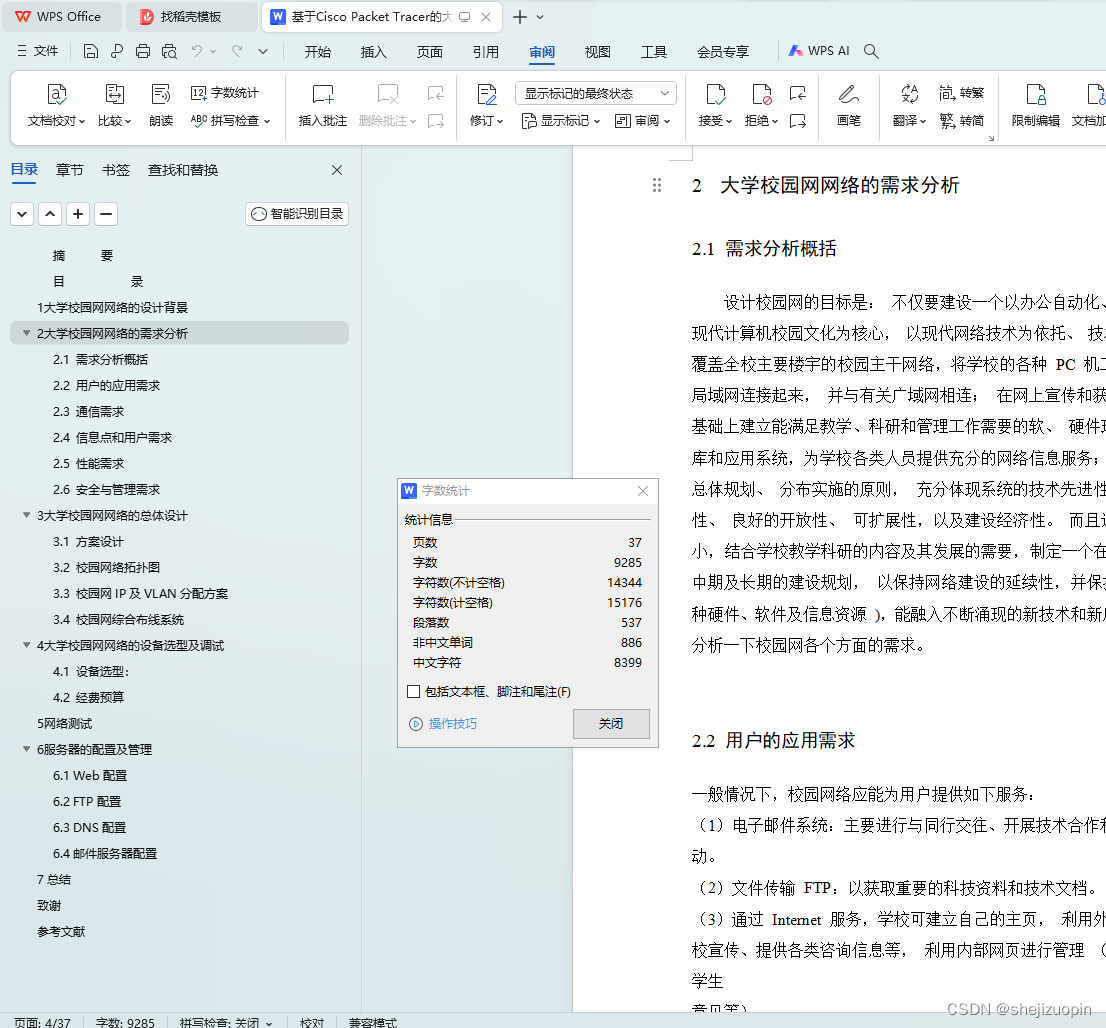Screen dimensions: 1106x1028
Task: Switch to the 视图 ribbon tab
Action: pos(597,52)
